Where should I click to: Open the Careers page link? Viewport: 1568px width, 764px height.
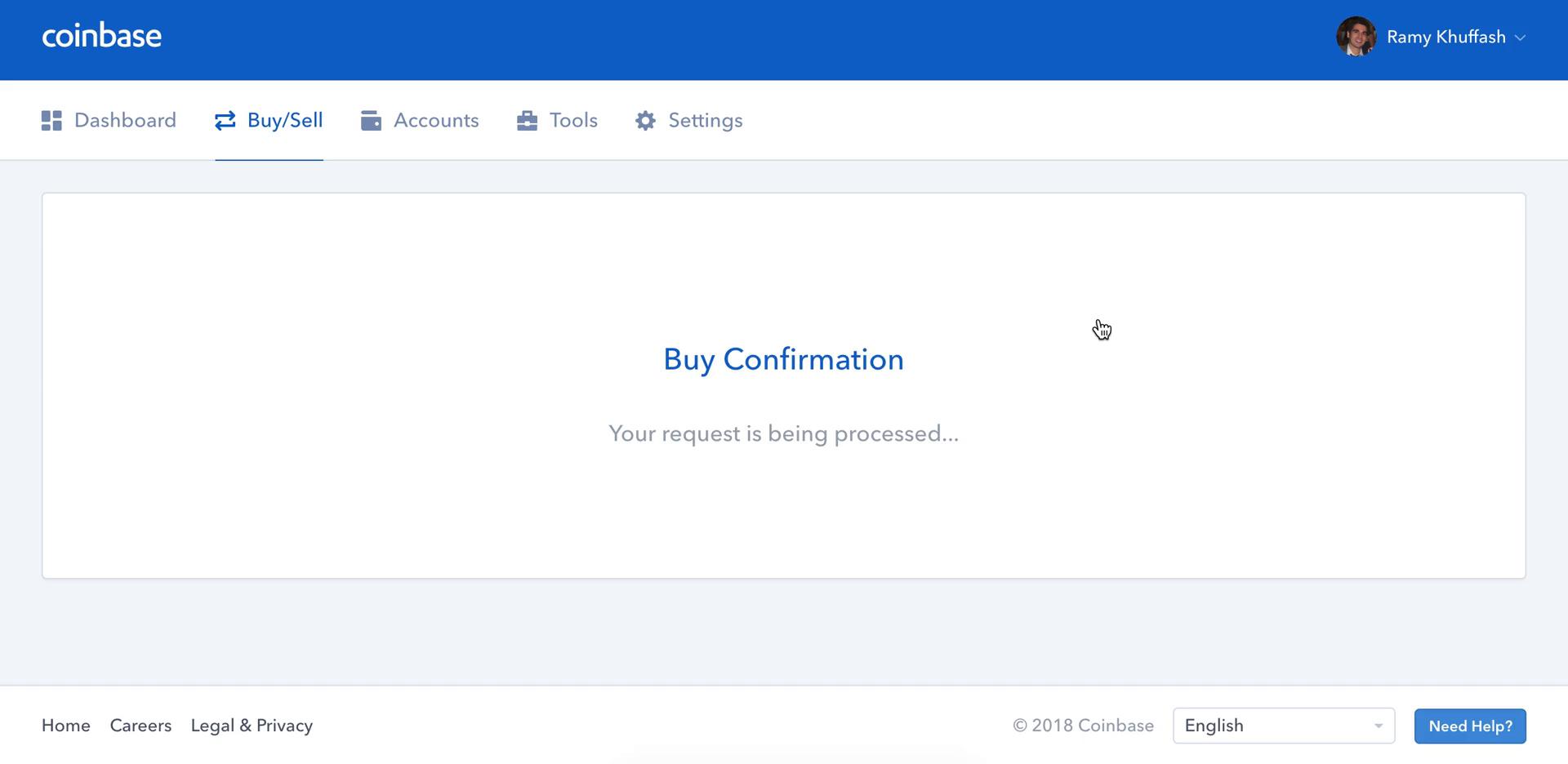coord(140,725)
